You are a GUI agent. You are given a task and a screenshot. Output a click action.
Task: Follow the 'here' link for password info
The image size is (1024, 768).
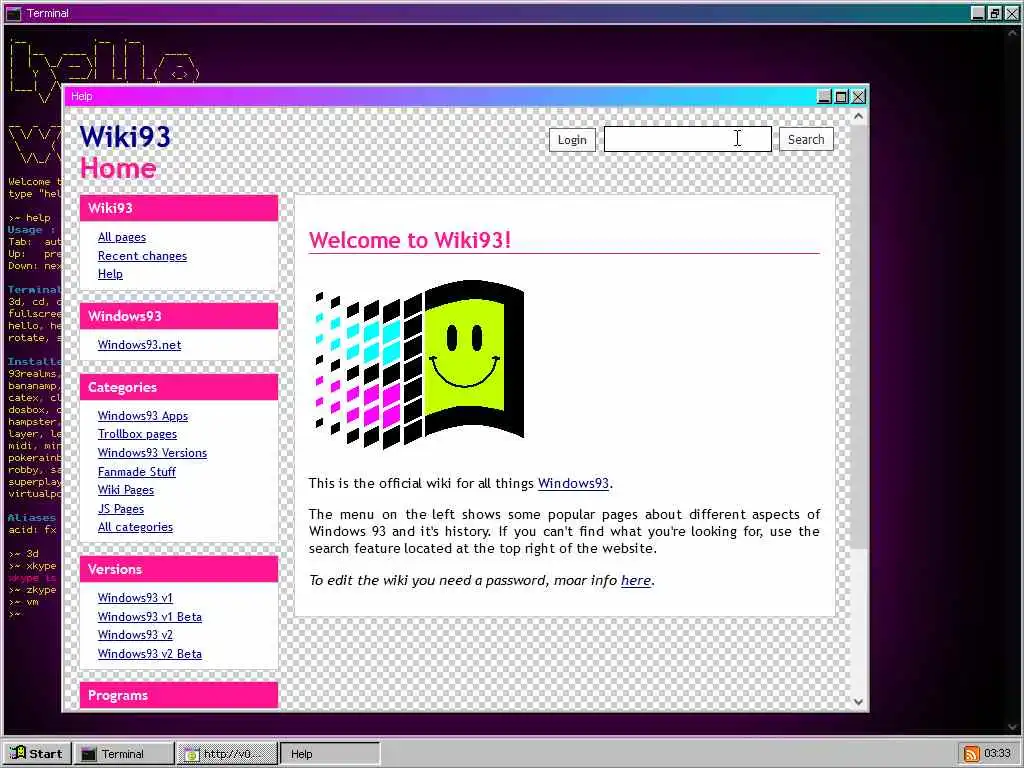click(x=636, y=580)
